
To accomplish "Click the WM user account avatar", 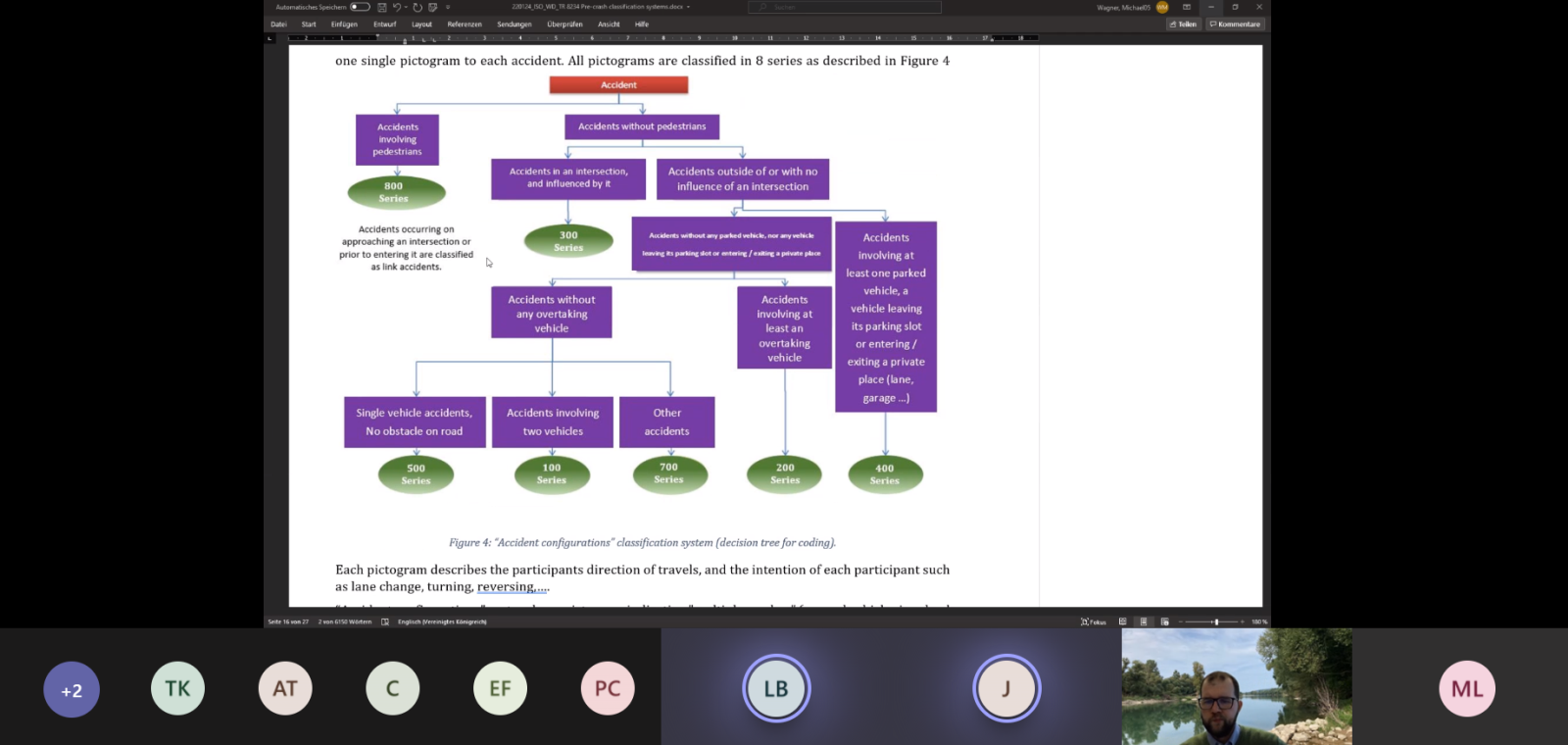I will click(x=1162, y=7).
